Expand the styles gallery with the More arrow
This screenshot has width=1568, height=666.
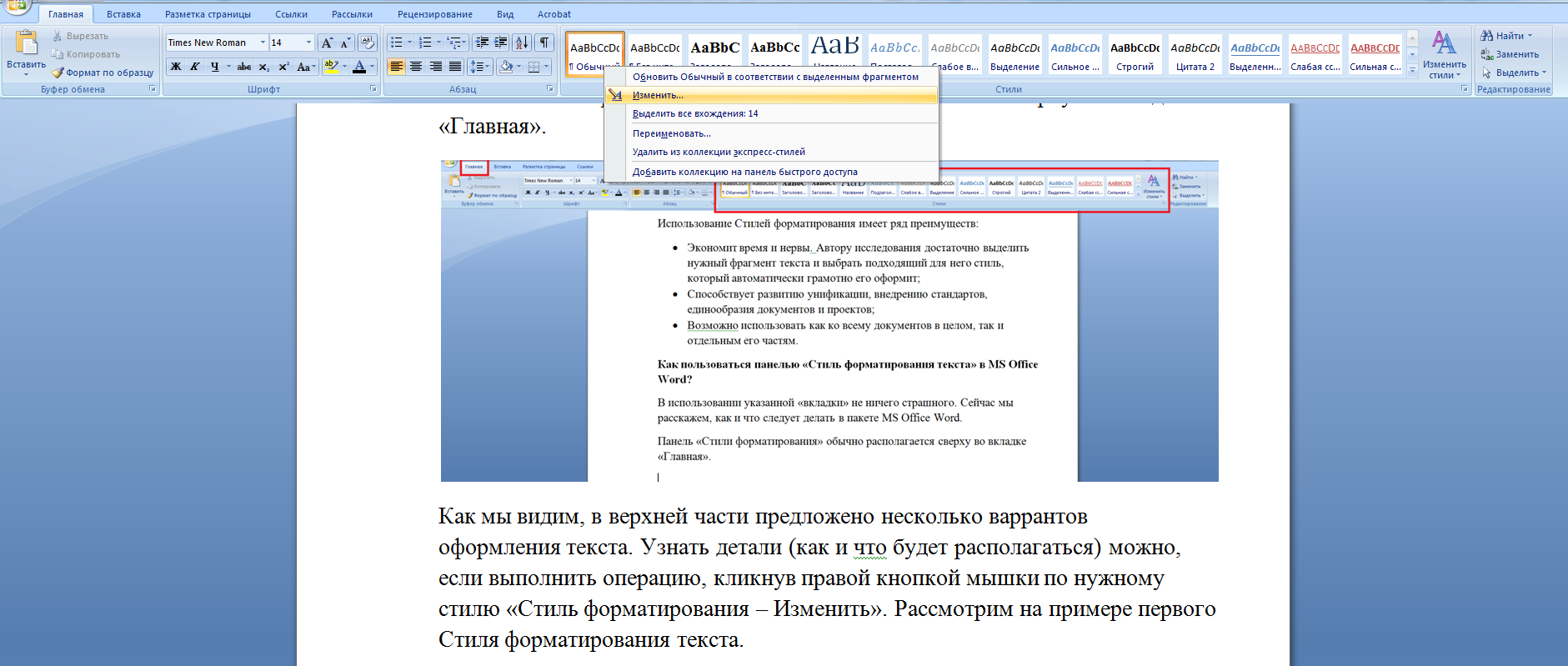coord(1412,71)
